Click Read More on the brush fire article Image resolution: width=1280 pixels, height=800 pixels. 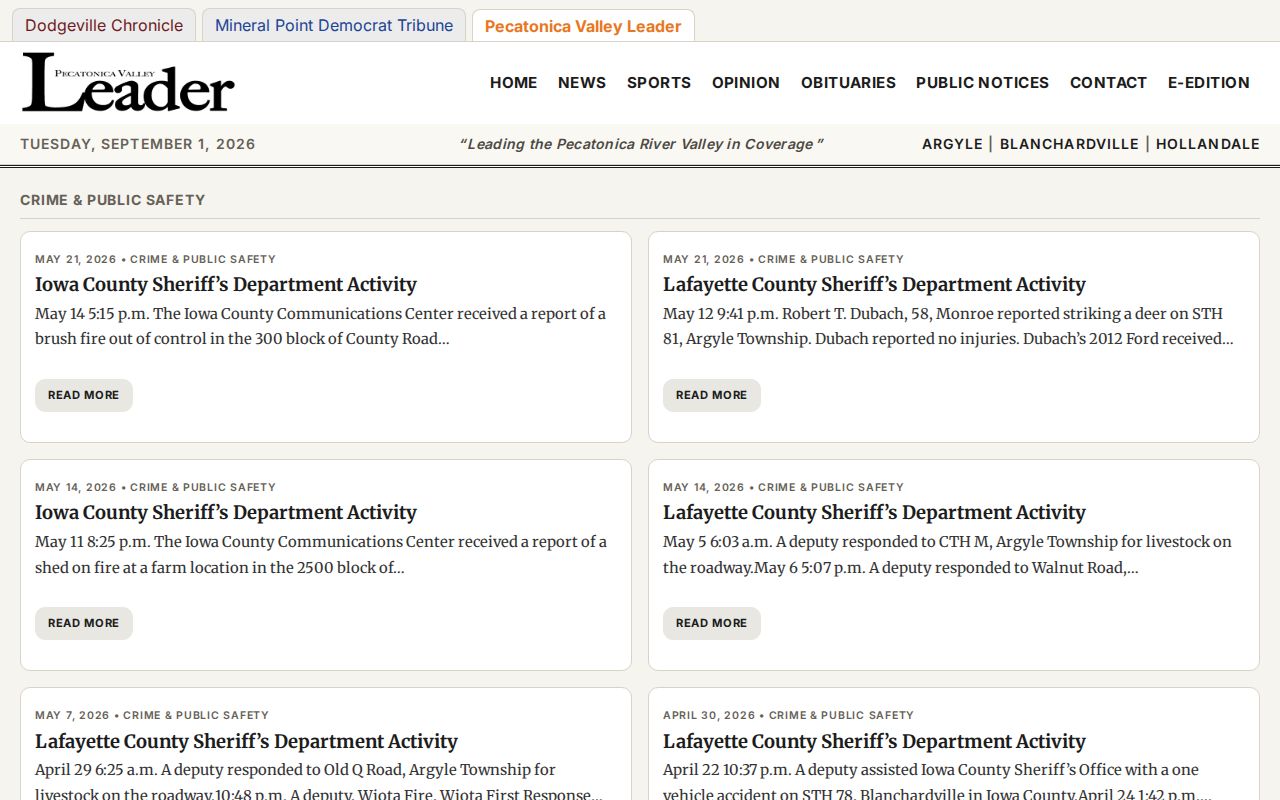(x=84, y=395)
